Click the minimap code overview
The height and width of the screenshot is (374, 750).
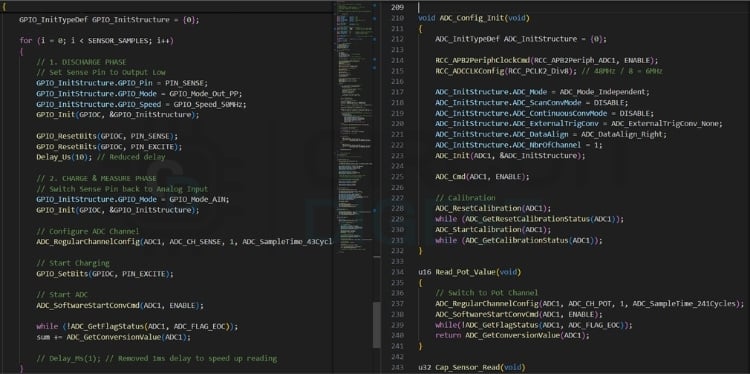[354, 129]
